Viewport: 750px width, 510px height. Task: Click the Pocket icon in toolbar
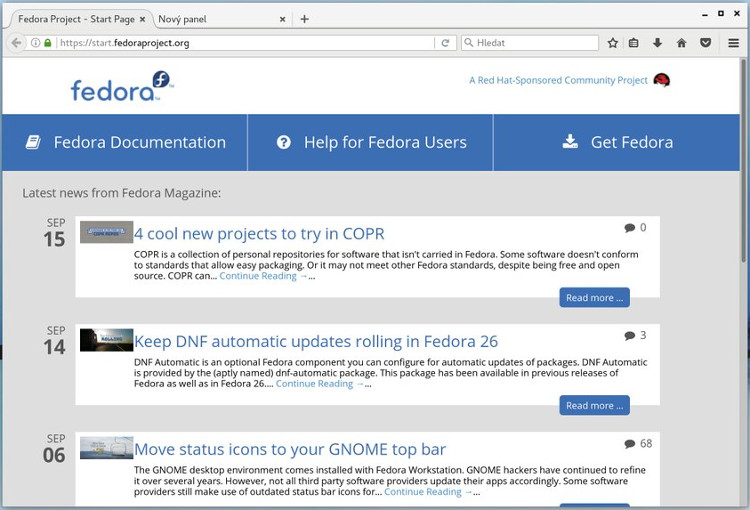coord(706,43)
